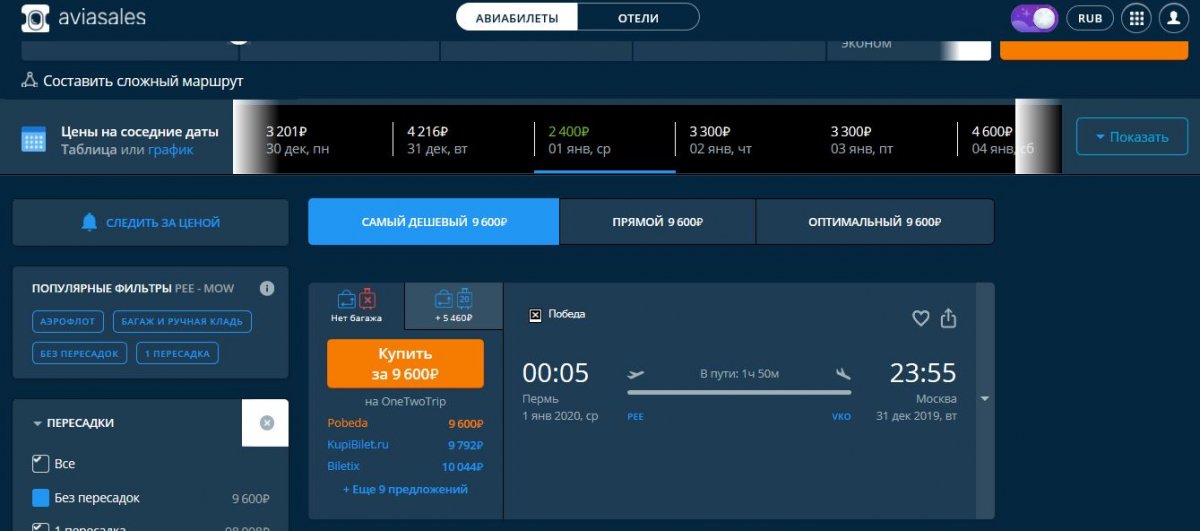The image size is (1200, 531).
Task: Click the aviasales logo icon
Action: [35, 18]
